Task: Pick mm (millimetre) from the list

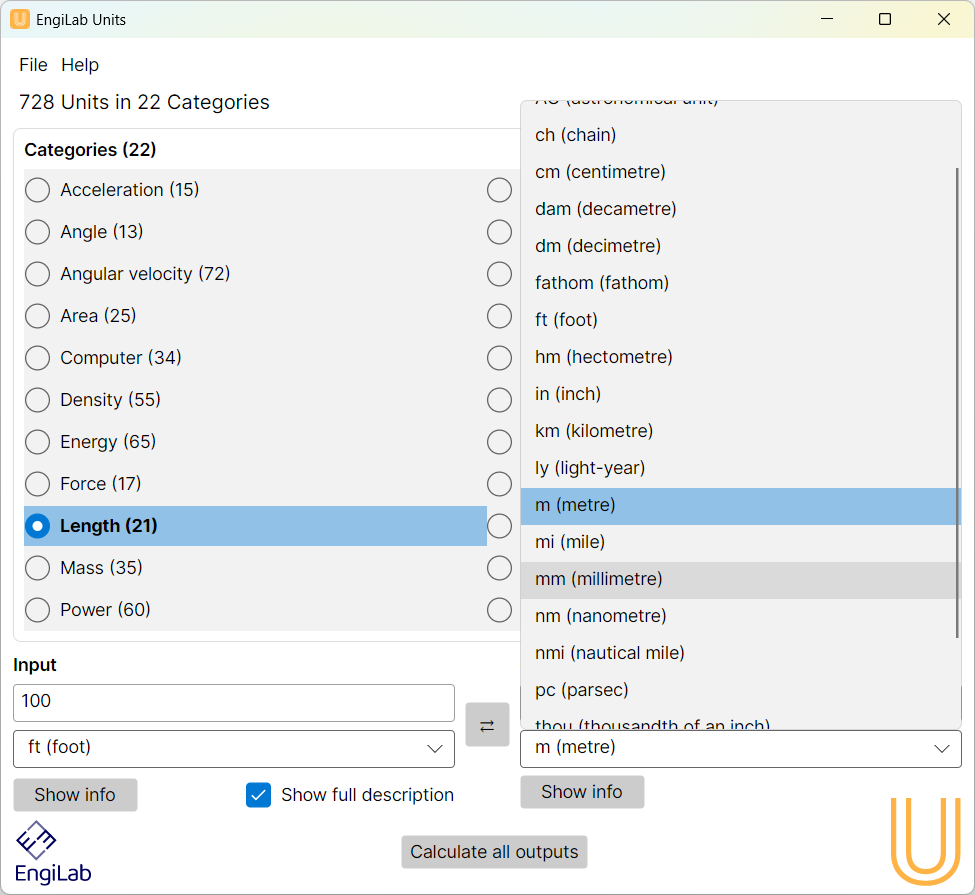Action: (x=599, y=579)
